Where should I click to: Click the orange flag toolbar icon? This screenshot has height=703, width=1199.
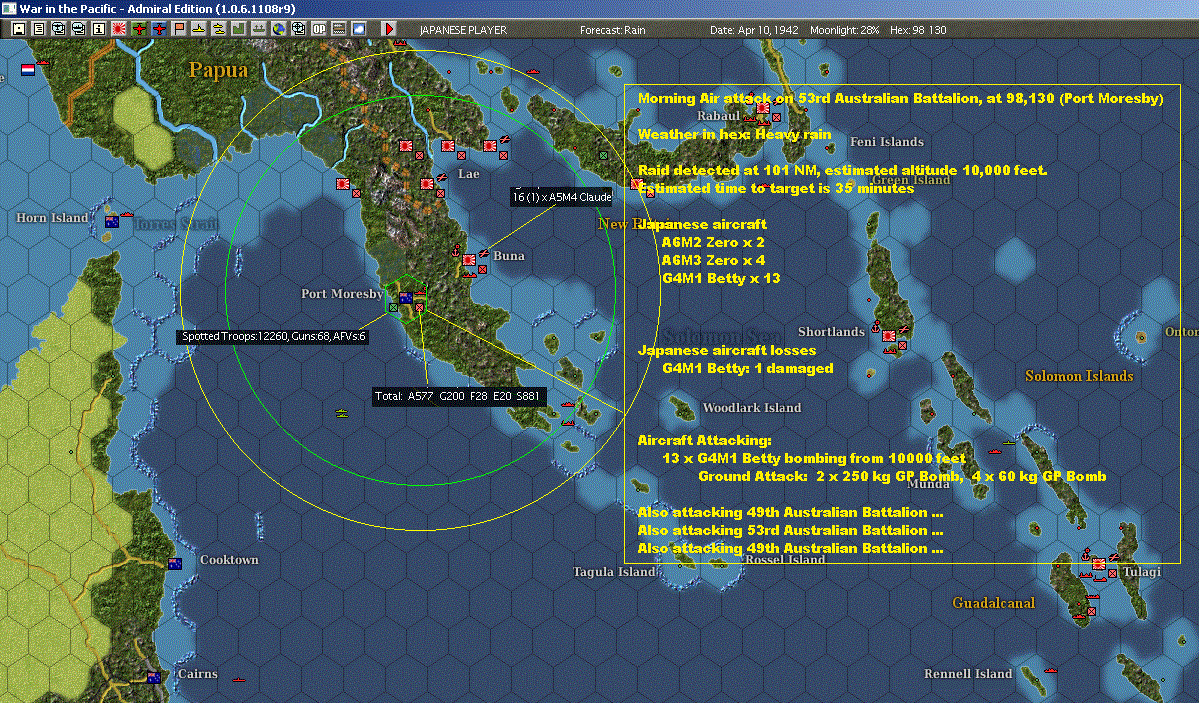tap(179, 29)
